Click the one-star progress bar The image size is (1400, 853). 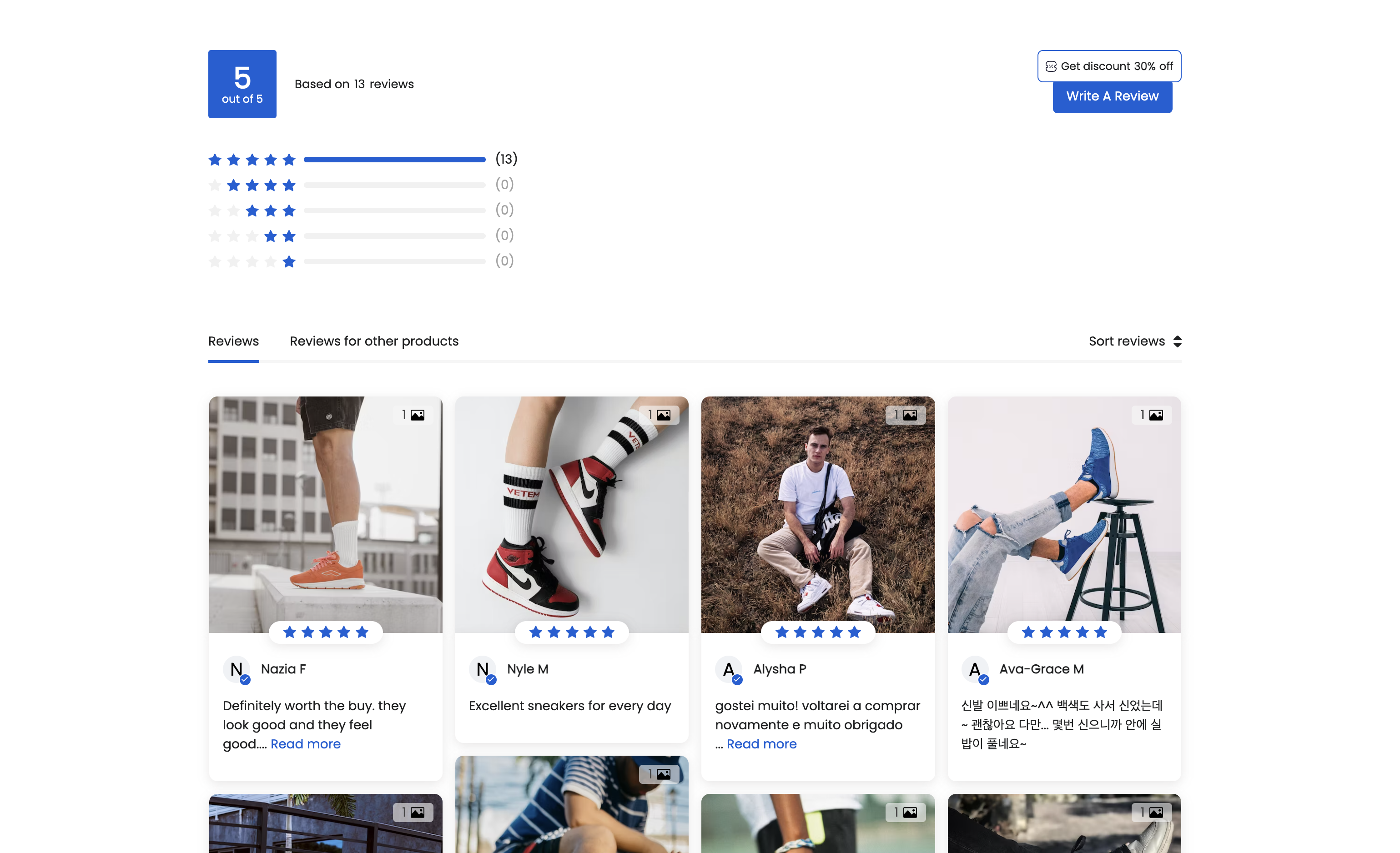click(x=394, y=261)
